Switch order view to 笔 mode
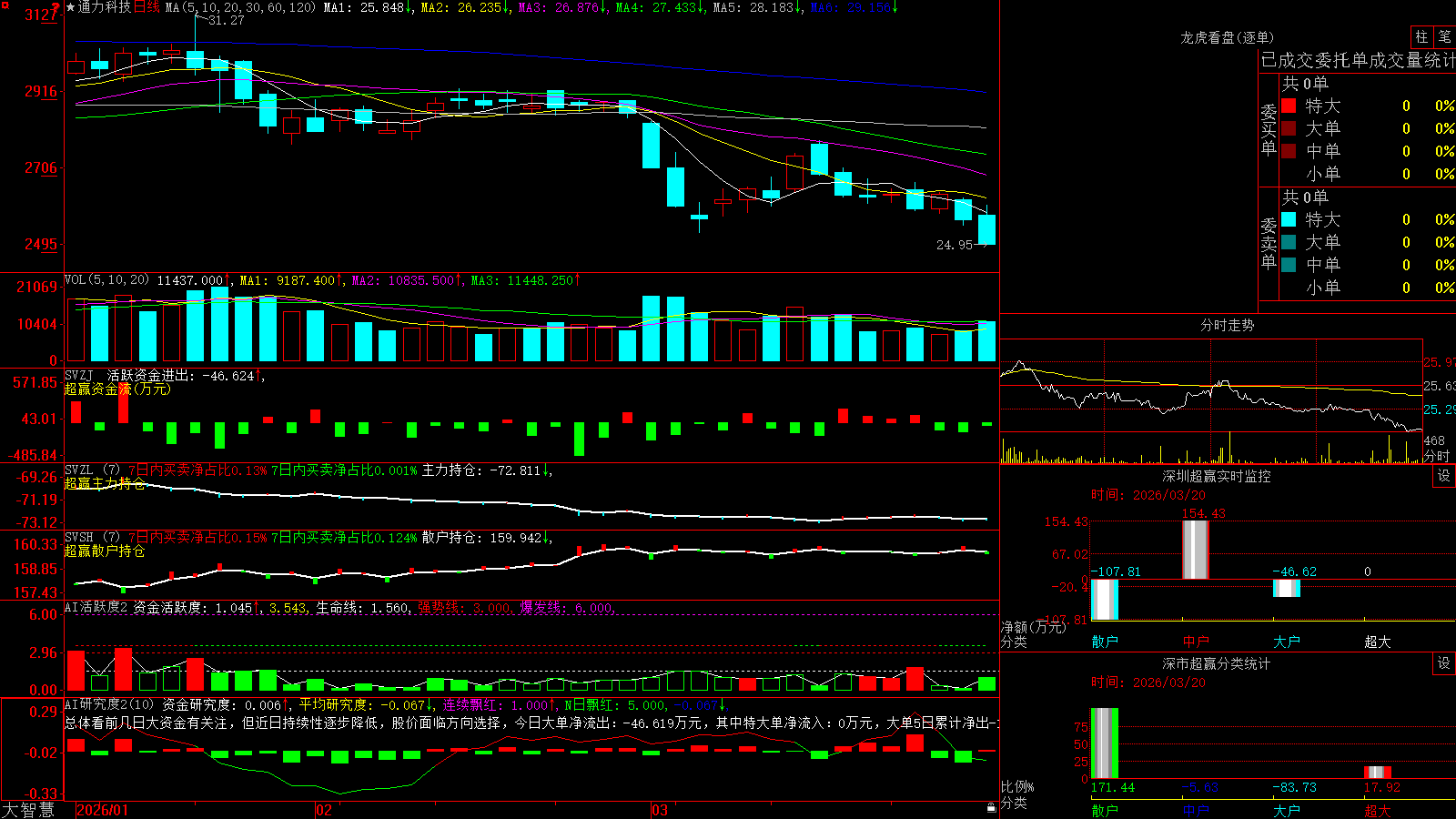Image resolution: width=1456 pixels, height=819 pixels. click(x=1444, y=37)
